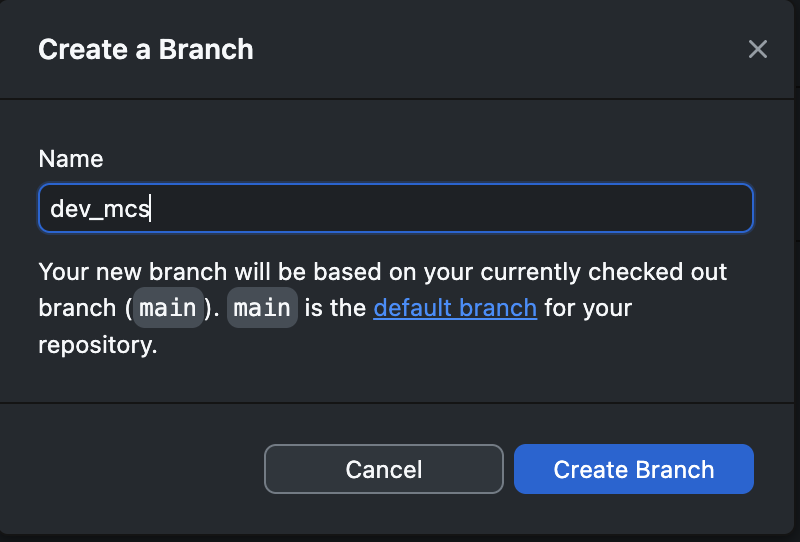800x542 pixels.
Task: Click the Name field label
Action: coord(70,158)
